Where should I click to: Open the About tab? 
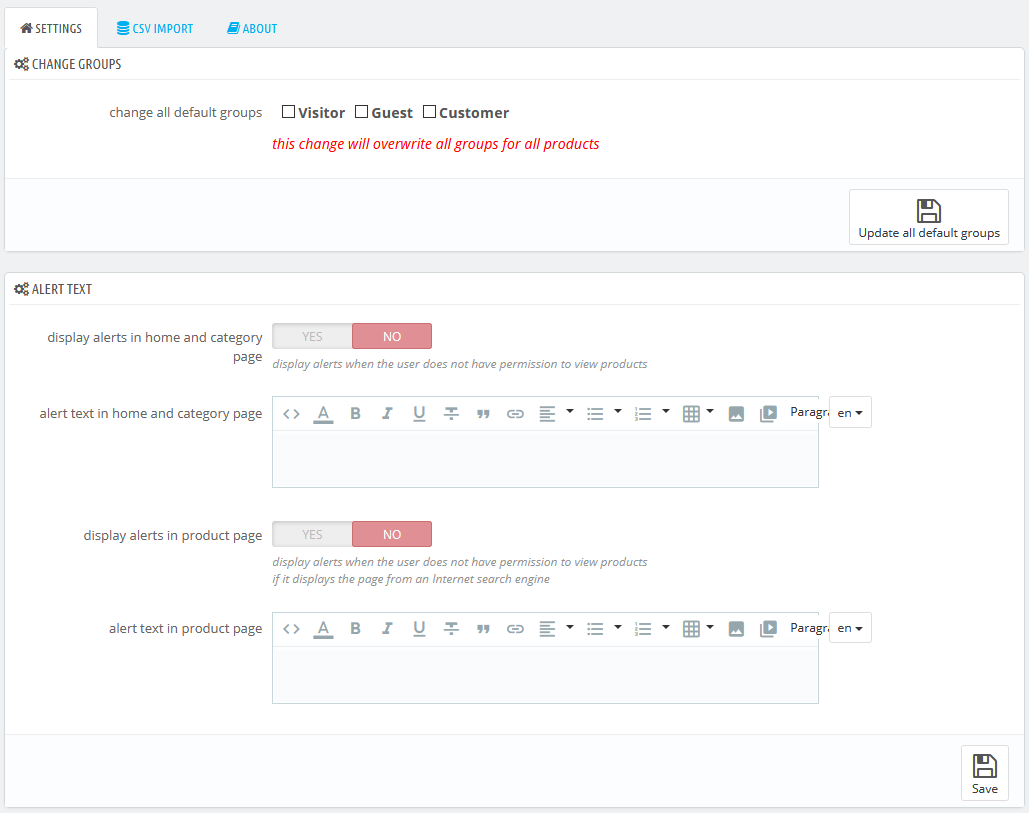[252, 28]
